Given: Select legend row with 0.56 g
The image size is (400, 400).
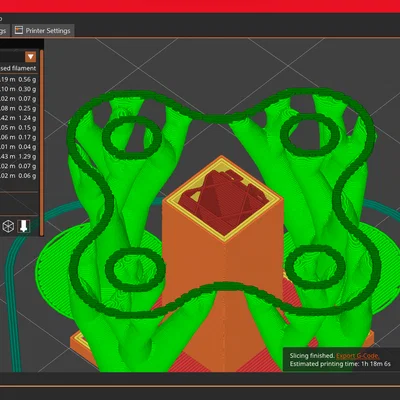Looking at the screenshot, I should [18, 79].
